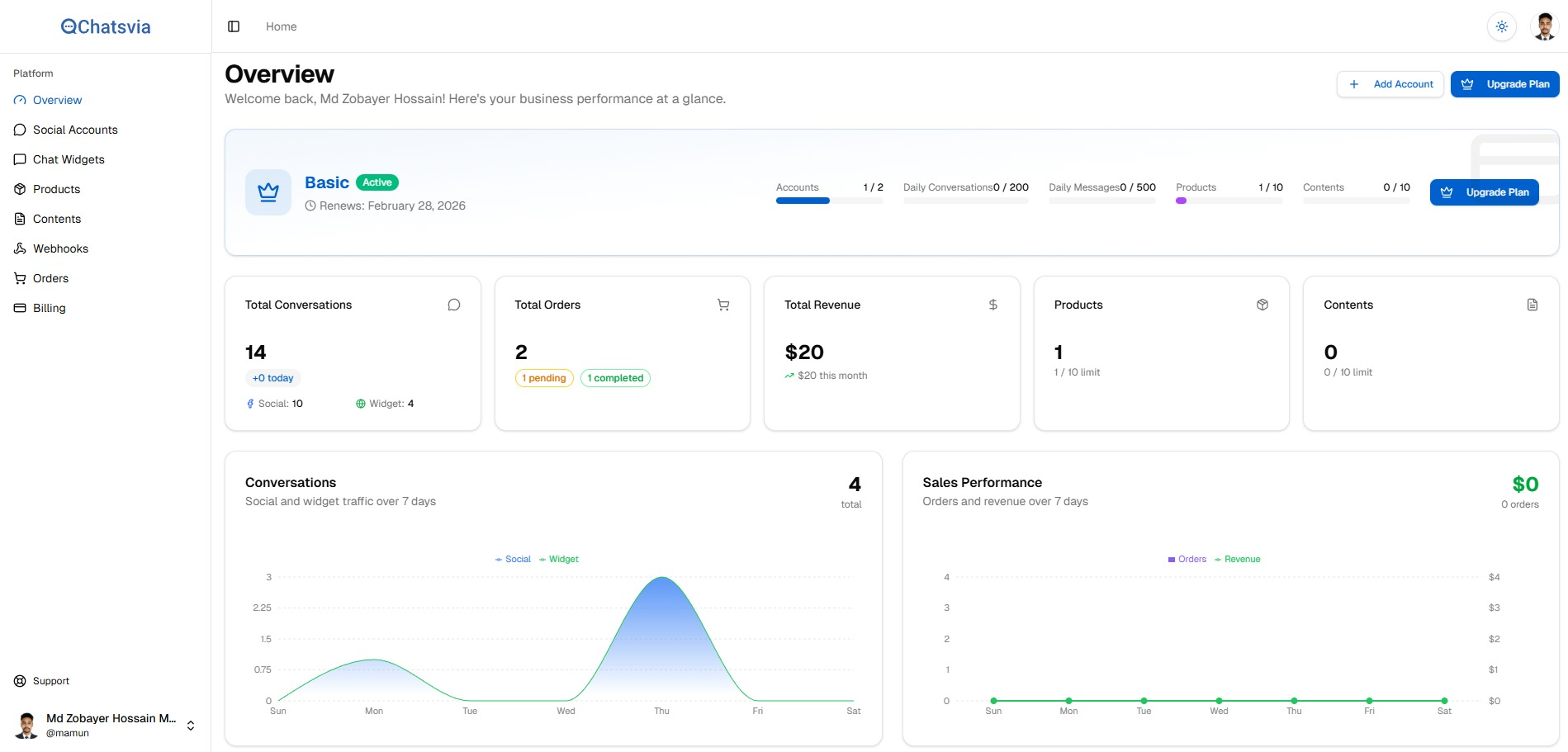Click the crown icon beside Basic plan
Screen dimensions: 1568x752
[x=268, y=192]
